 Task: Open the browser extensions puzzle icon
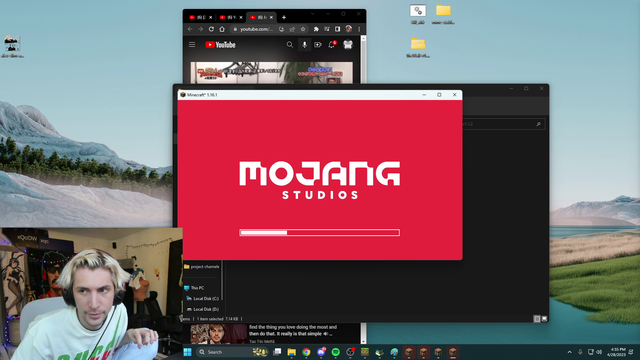pyautogui.click(x=316, y=29)
